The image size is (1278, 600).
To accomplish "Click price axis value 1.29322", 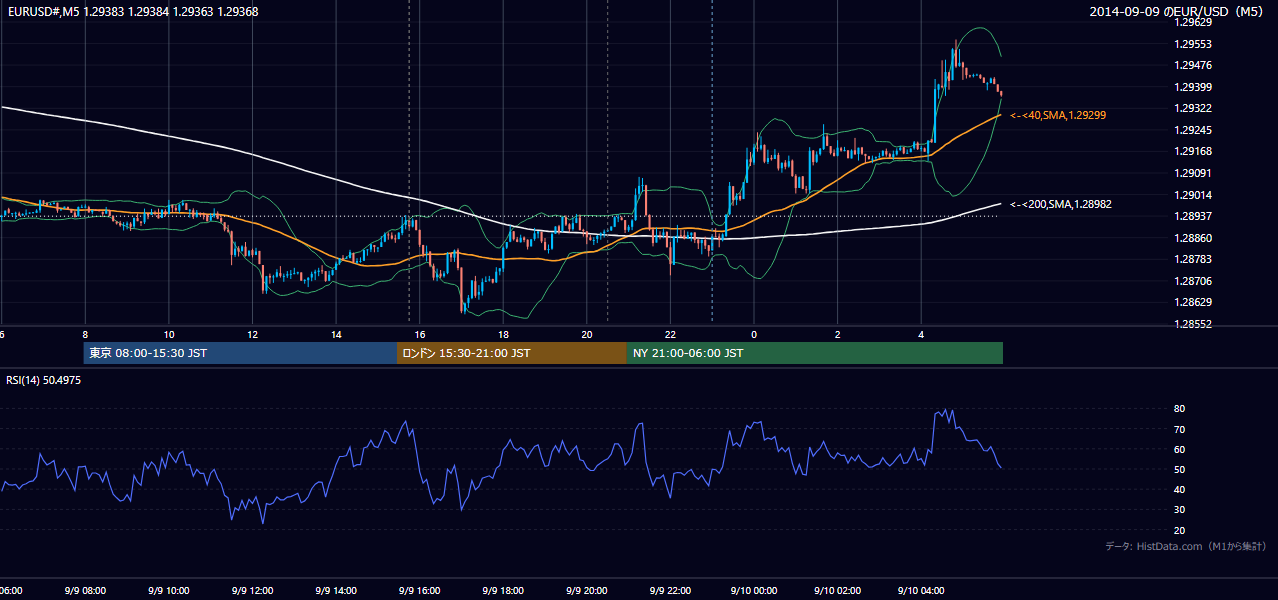I will click(x=1192, y=108).
